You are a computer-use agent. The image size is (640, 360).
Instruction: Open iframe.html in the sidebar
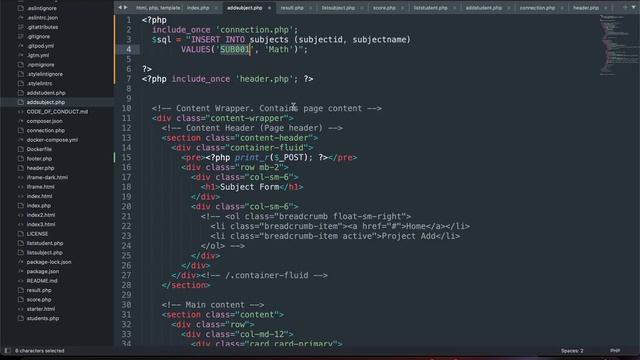tap(40, 187)
